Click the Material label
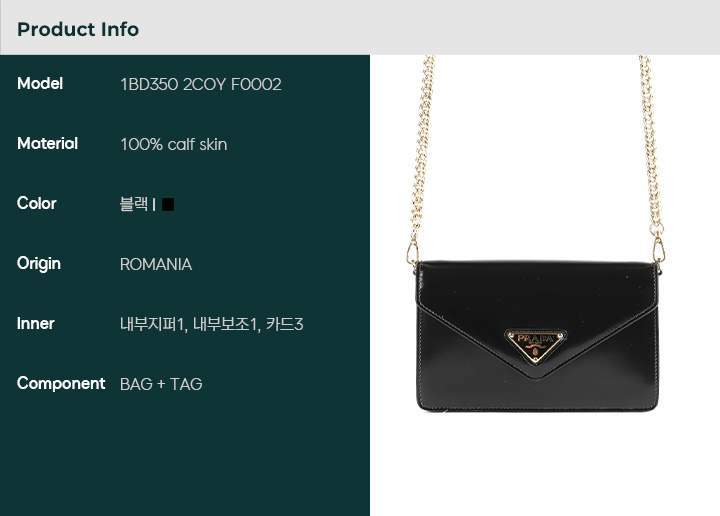Viewport: 720px width, 516px height. (x=47, y=144)
